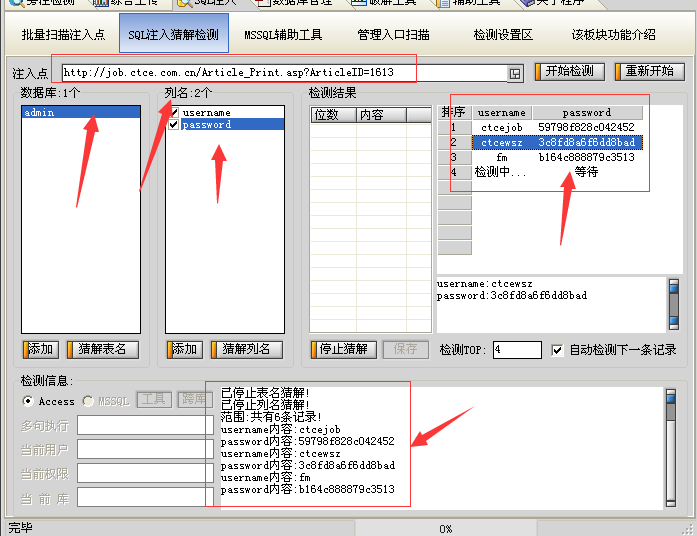Click the row number 3 cell

tap(454, 157)
